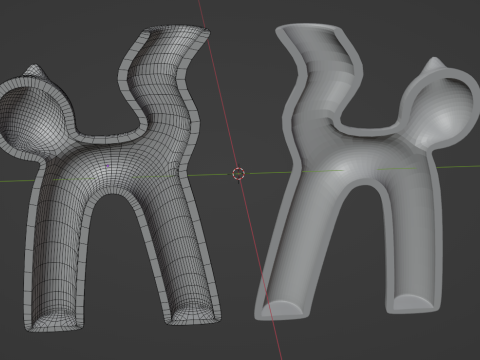This screenshot has width=480, height=360.
Task: Click the purple origin dot on wireframe cat
Action: click(x=108, y=165)
